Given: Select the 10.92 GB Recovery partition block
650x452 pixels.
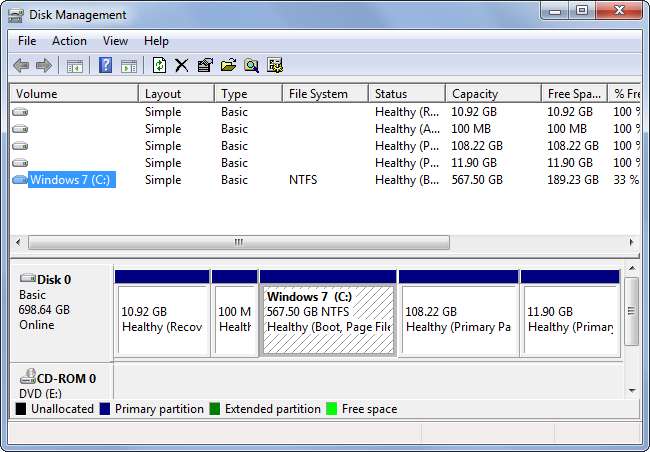Looking at the screenshot, I should 162,320.
